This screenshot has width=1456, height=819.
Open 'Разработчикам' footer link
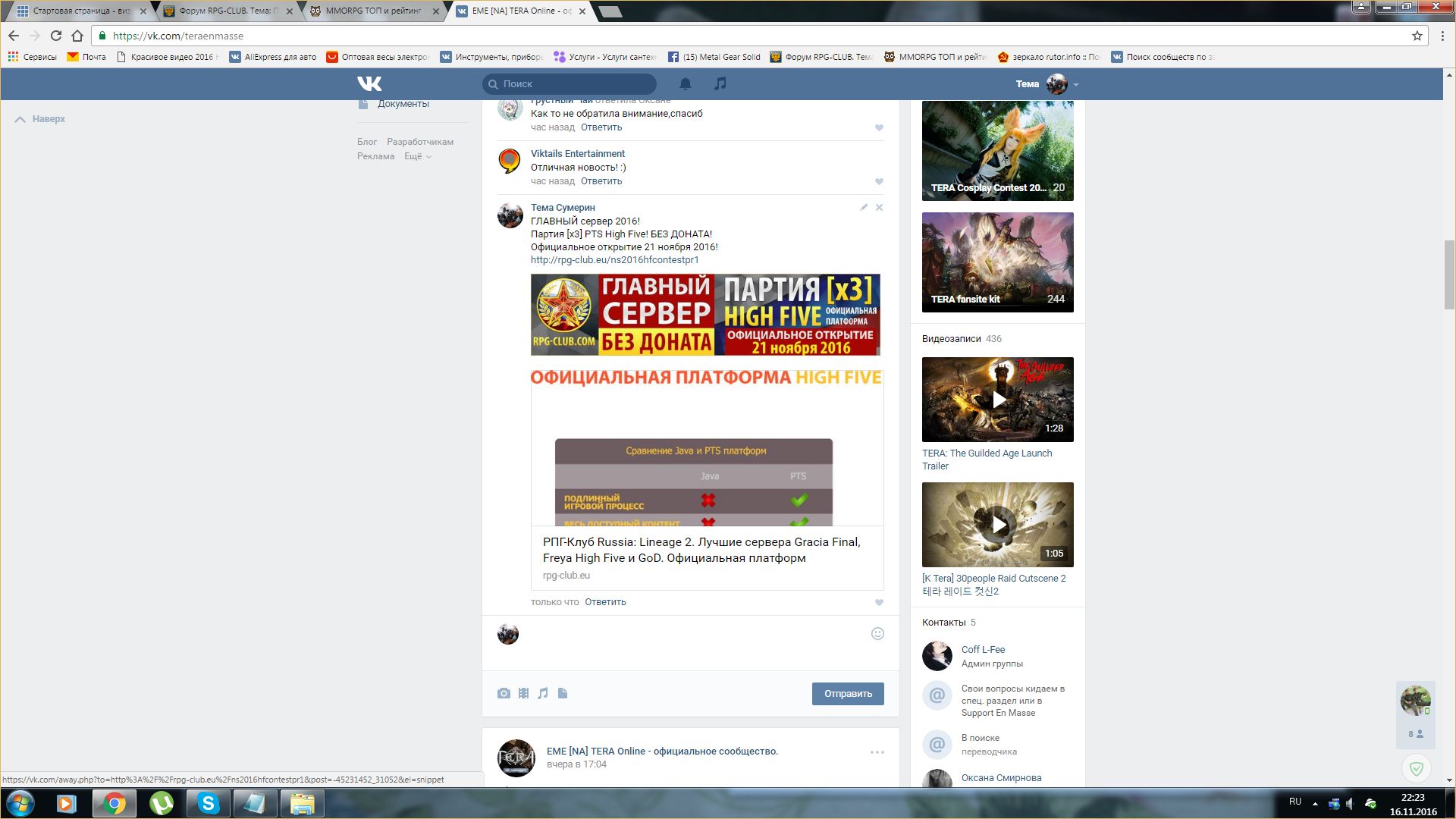[x=420, y=142]
